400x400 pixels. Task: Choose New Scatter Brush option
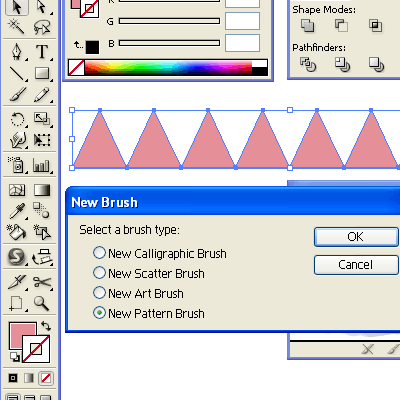pyautogui.click(x=149, y=273)
